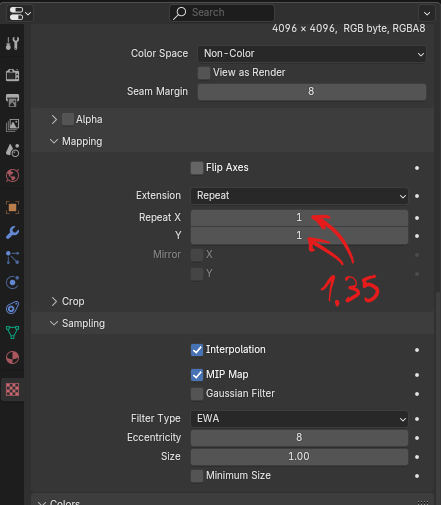Screen dimensions: 441x505
Task: Click the Repeat X value field
Action: pos(299,218)
